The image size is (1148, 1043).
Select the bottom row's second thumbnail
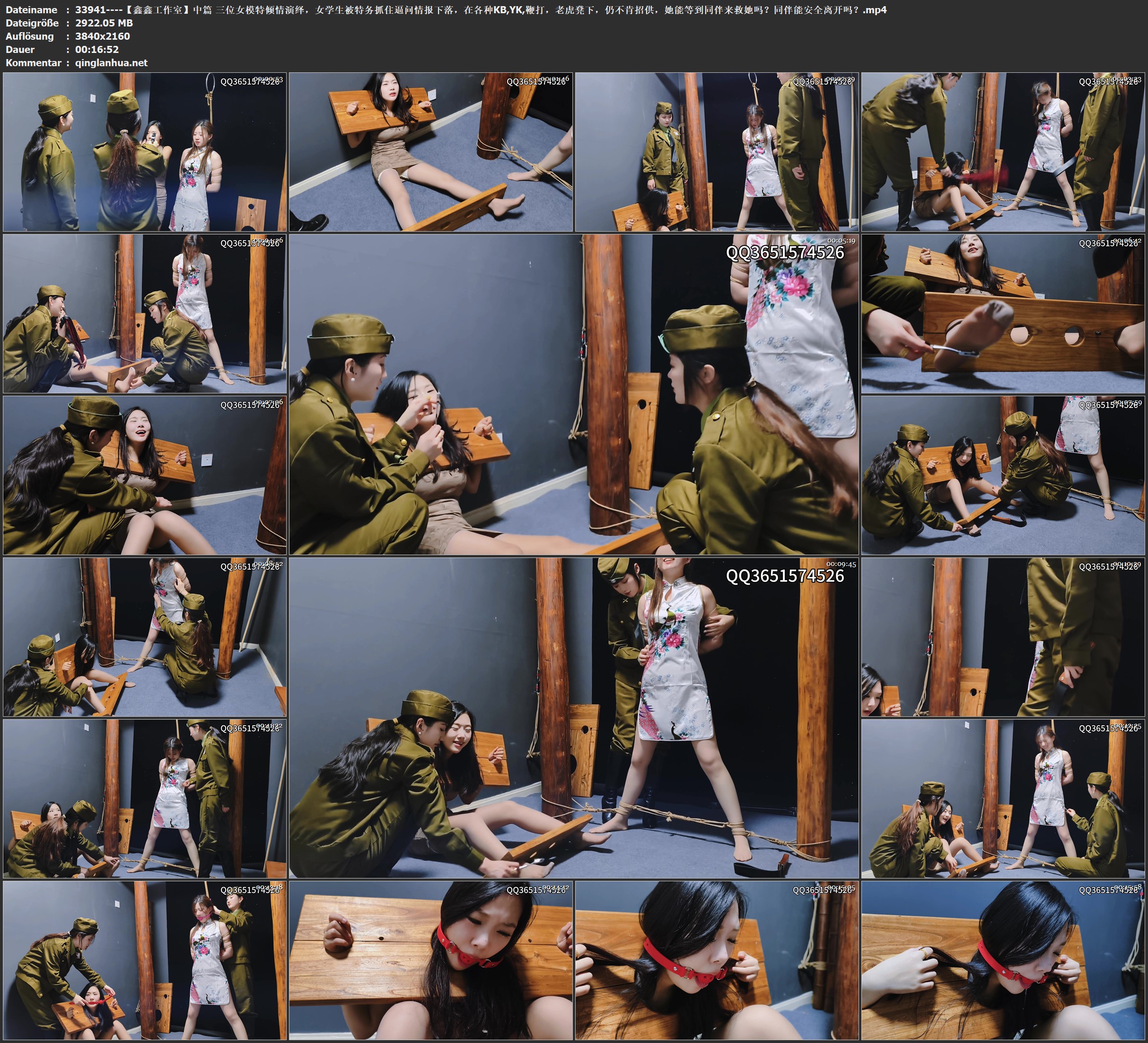430,960
